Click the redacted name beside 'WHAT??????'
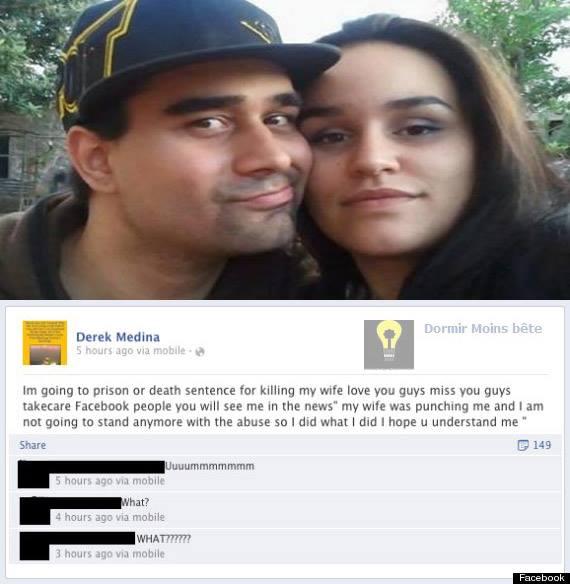Screen dimensions: 570x584 tap(77, 539)
